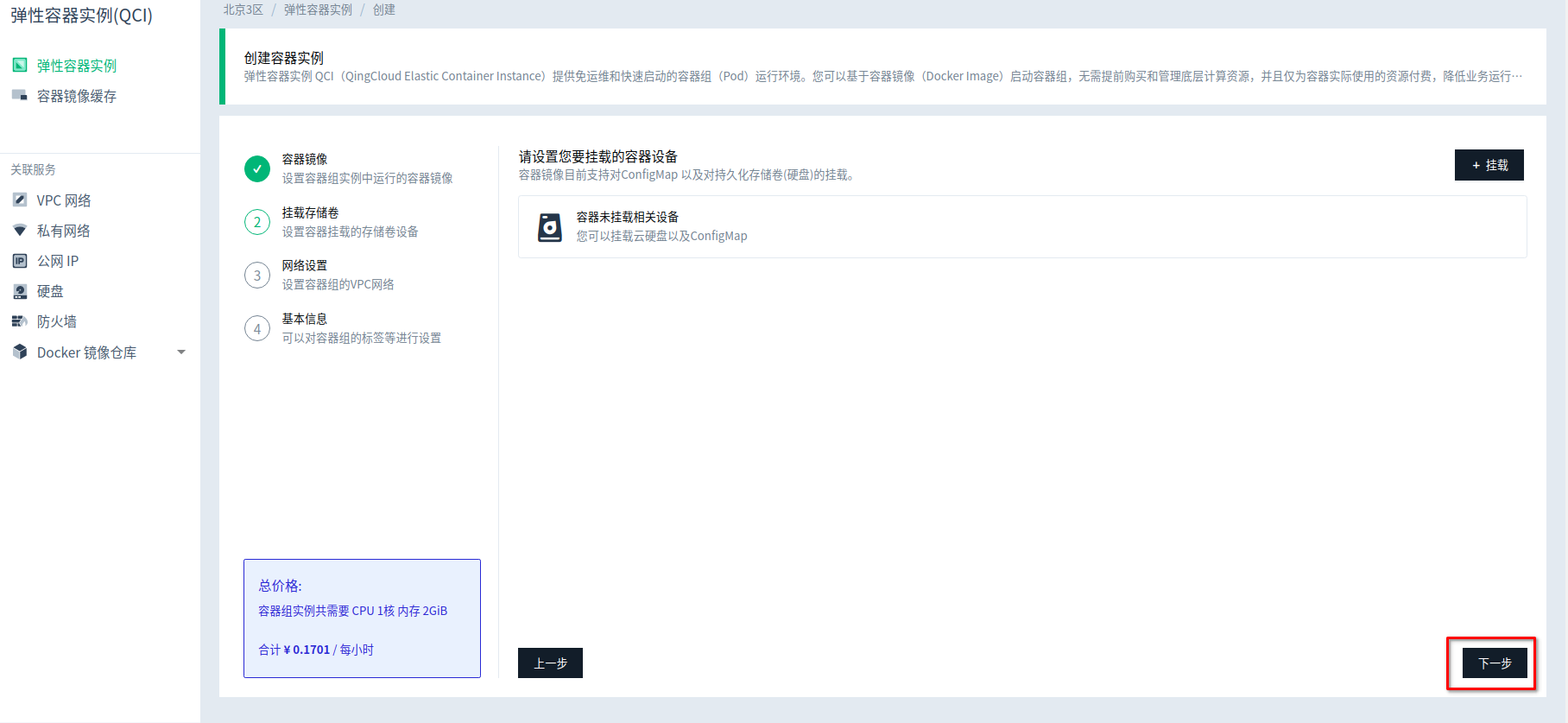Click the 创建容器实例 heading
This screenshot has height=723, width=1568.
point(284,58)
